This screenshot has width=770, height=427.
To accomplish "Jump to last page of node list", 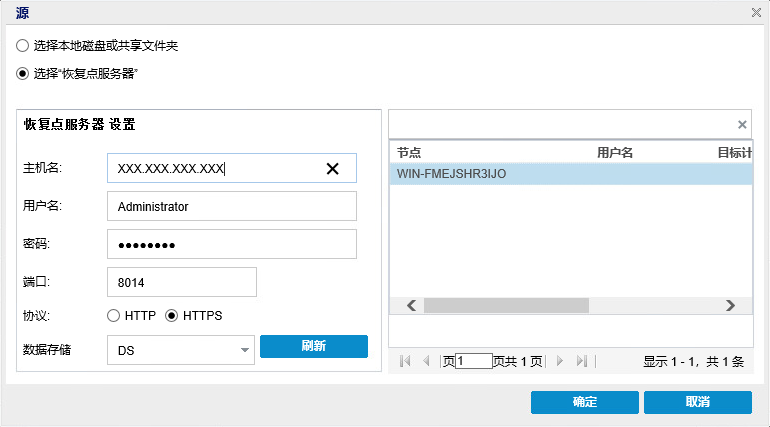I will click(582, 361).
